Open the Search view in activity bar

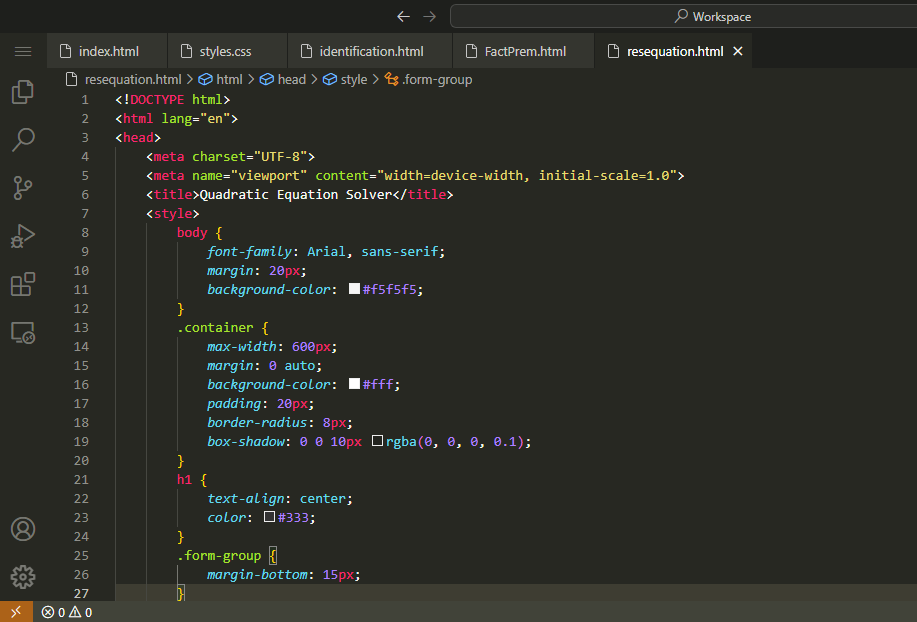[x=22, y=139]
